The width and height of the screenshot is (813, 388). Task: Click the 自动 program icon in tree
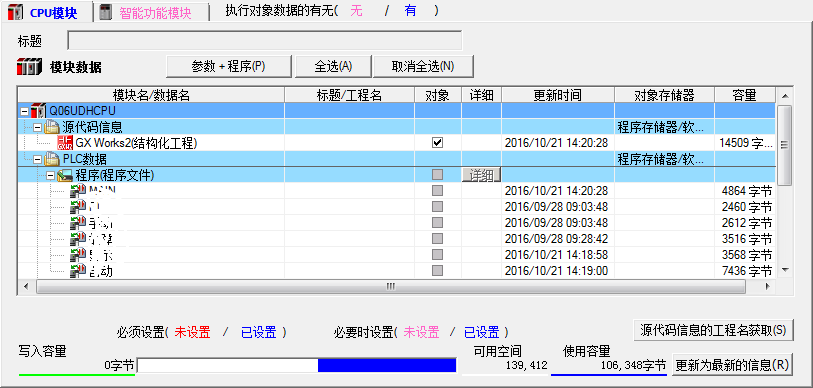point(78,271)
